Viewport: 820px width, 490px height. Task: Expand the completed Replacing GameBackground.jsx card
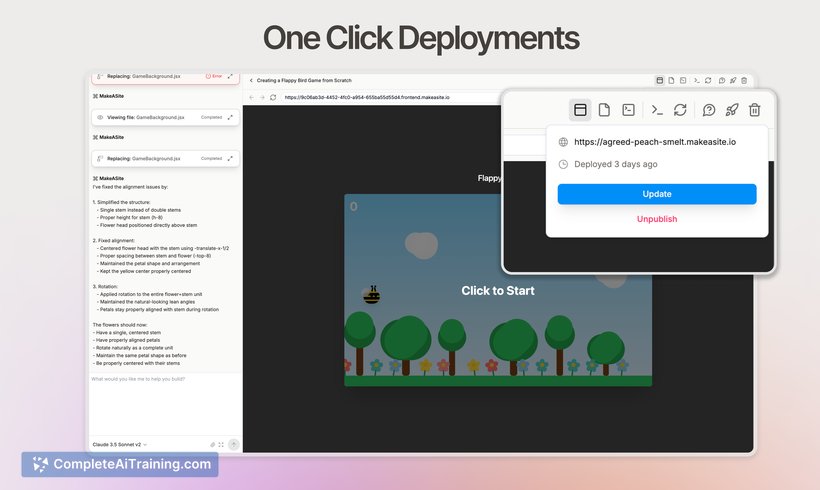[x=230, y=158]
